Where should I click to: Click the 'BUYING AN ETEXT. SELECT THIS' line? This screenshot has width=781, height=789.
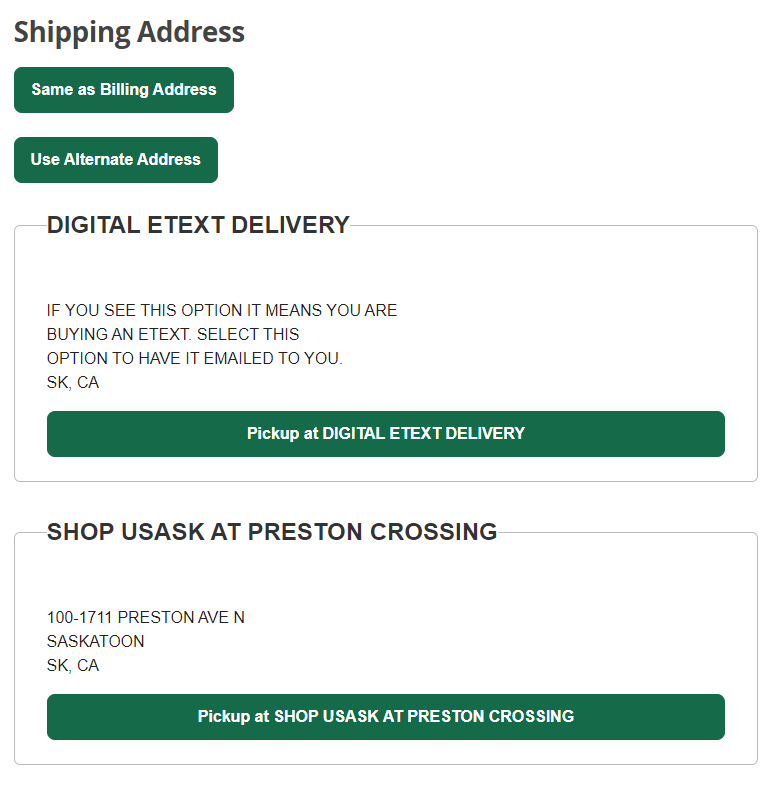[x=173, y=334]
